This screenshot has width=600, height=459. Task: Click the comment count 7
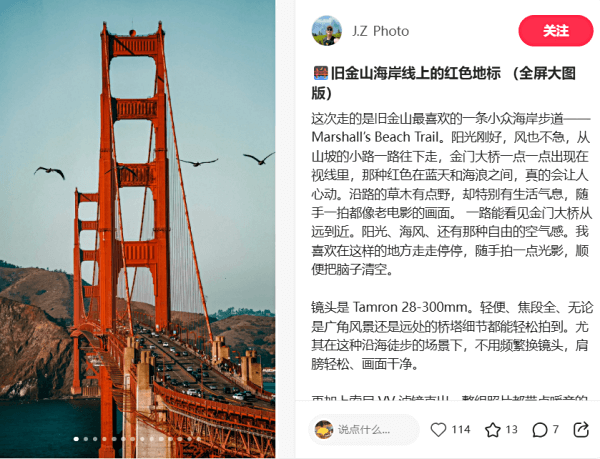(555, 429)
